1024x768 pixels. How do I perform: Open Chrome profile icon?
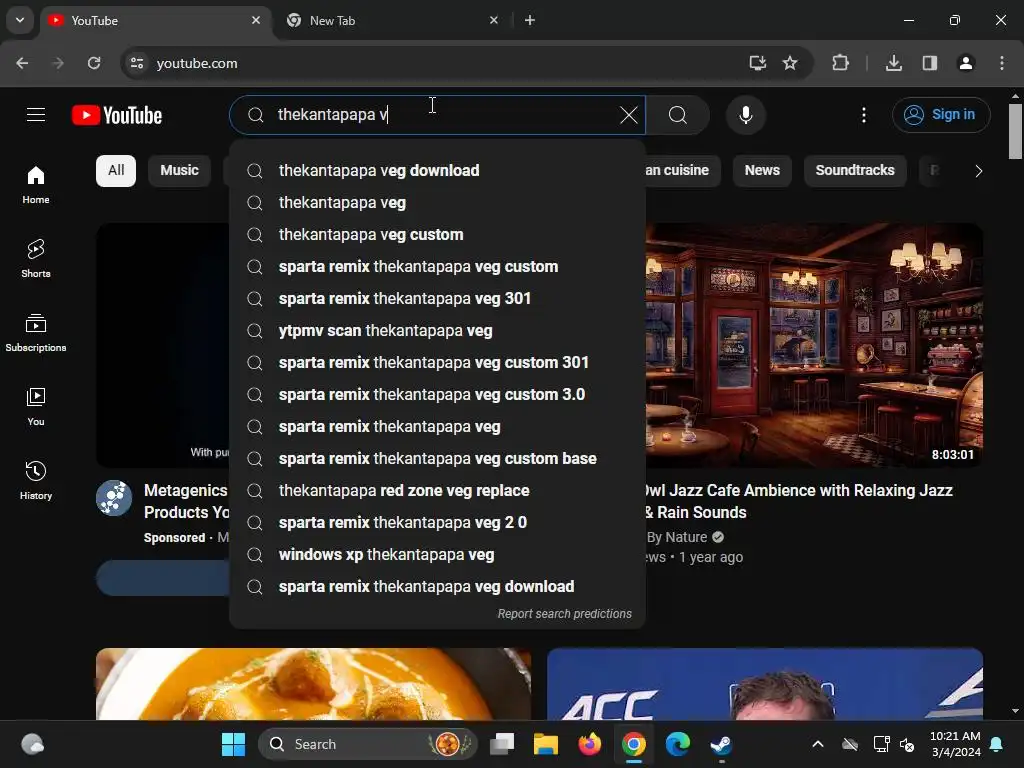pyautogui.click(x=966, y=63)
